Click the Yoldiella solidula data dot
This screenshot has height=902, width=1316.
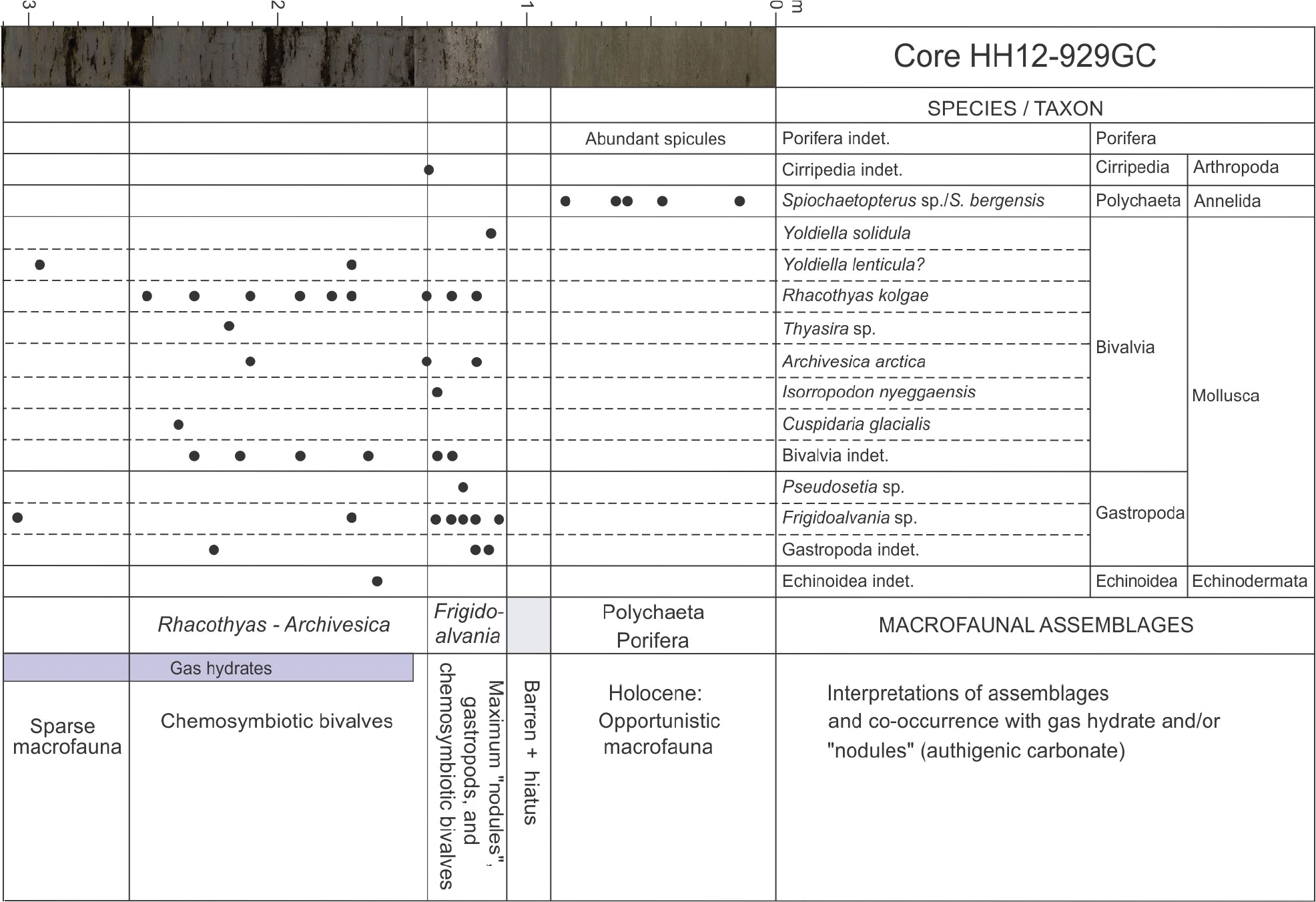[x=490, y=233]
